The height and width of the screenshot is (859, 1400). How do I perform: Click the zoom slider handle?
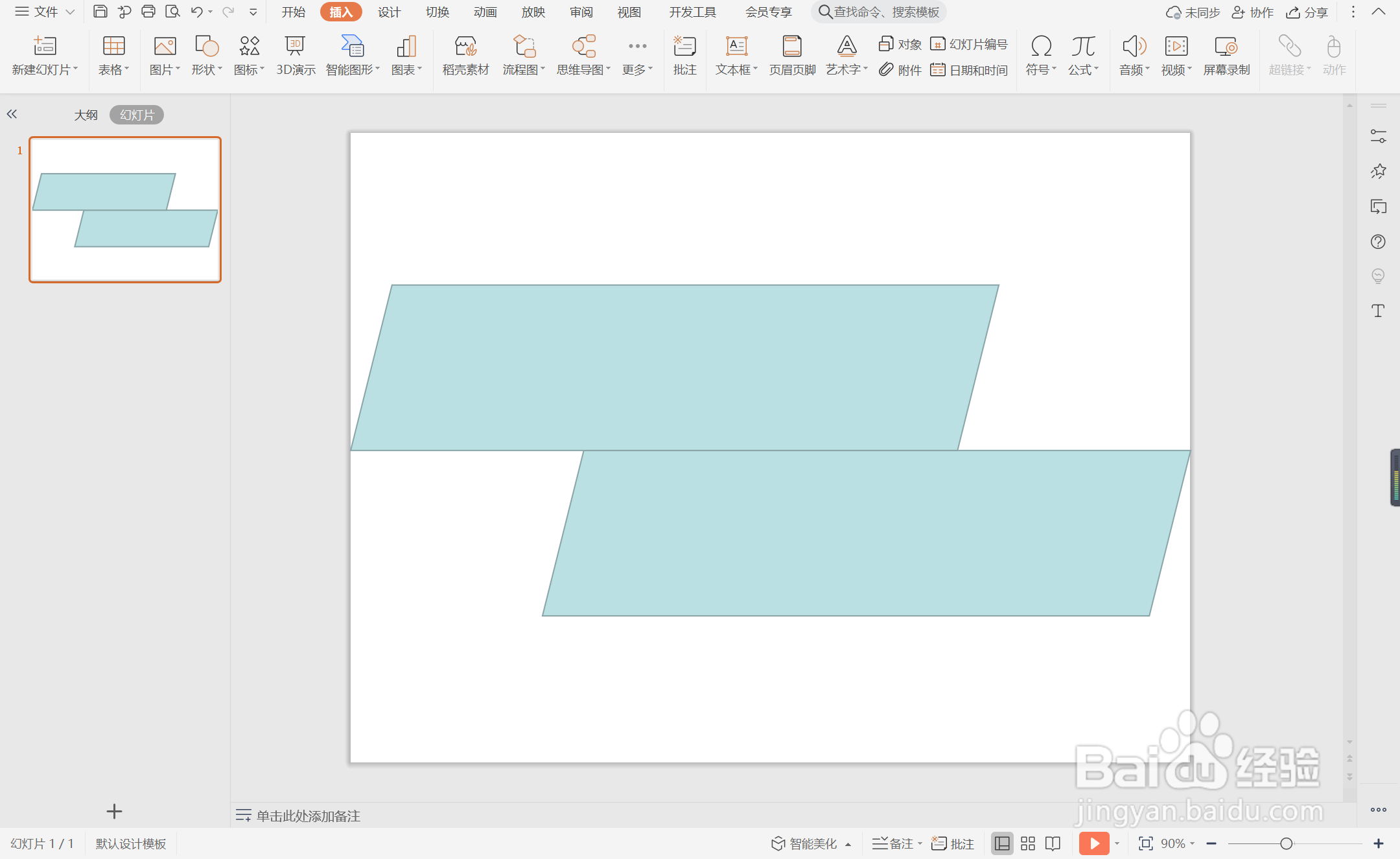coord(1286,843)
